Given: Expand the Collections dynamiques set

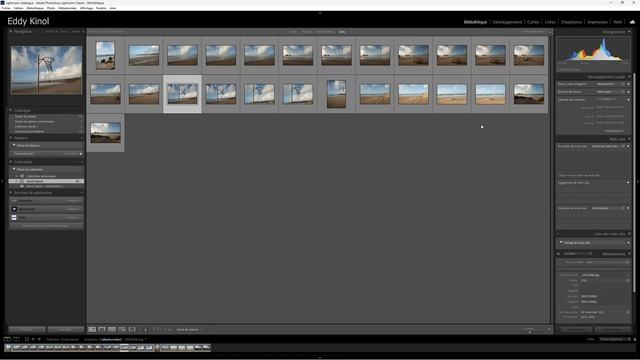Looking at the screenshot, I should [x=17, y=176].
